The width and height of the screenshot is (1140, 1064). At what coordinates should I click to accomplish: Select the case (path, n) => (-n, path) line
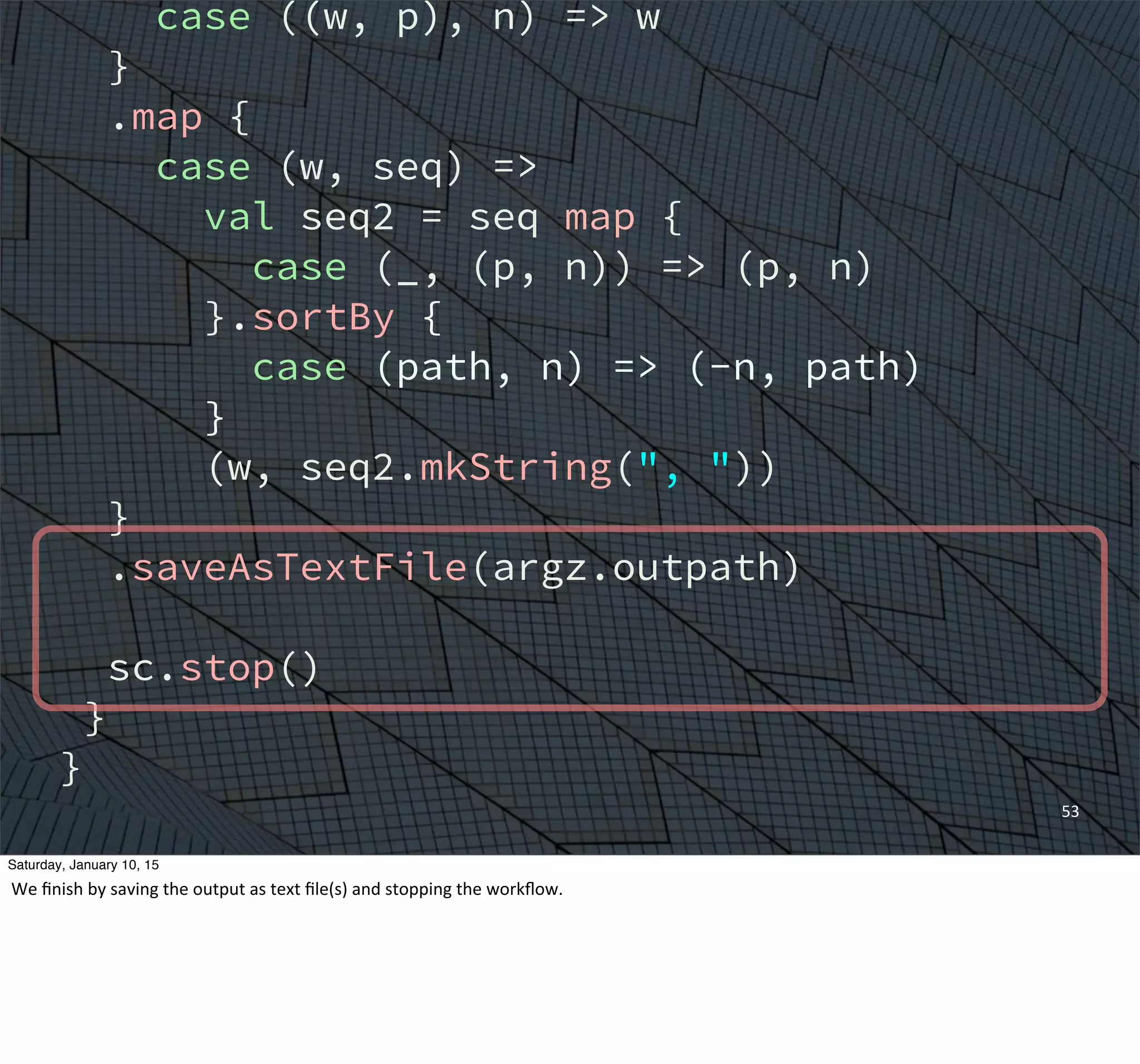(586, 368)
